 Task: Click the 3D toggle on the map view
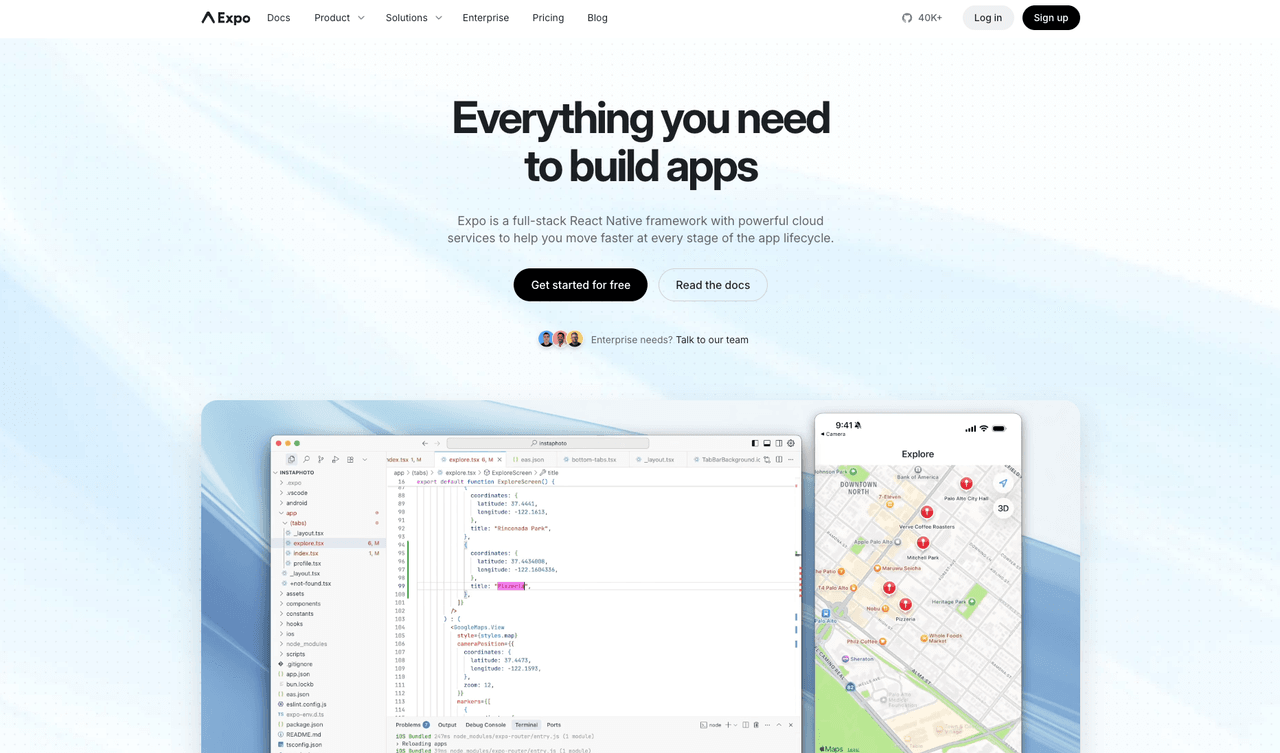1002,507
